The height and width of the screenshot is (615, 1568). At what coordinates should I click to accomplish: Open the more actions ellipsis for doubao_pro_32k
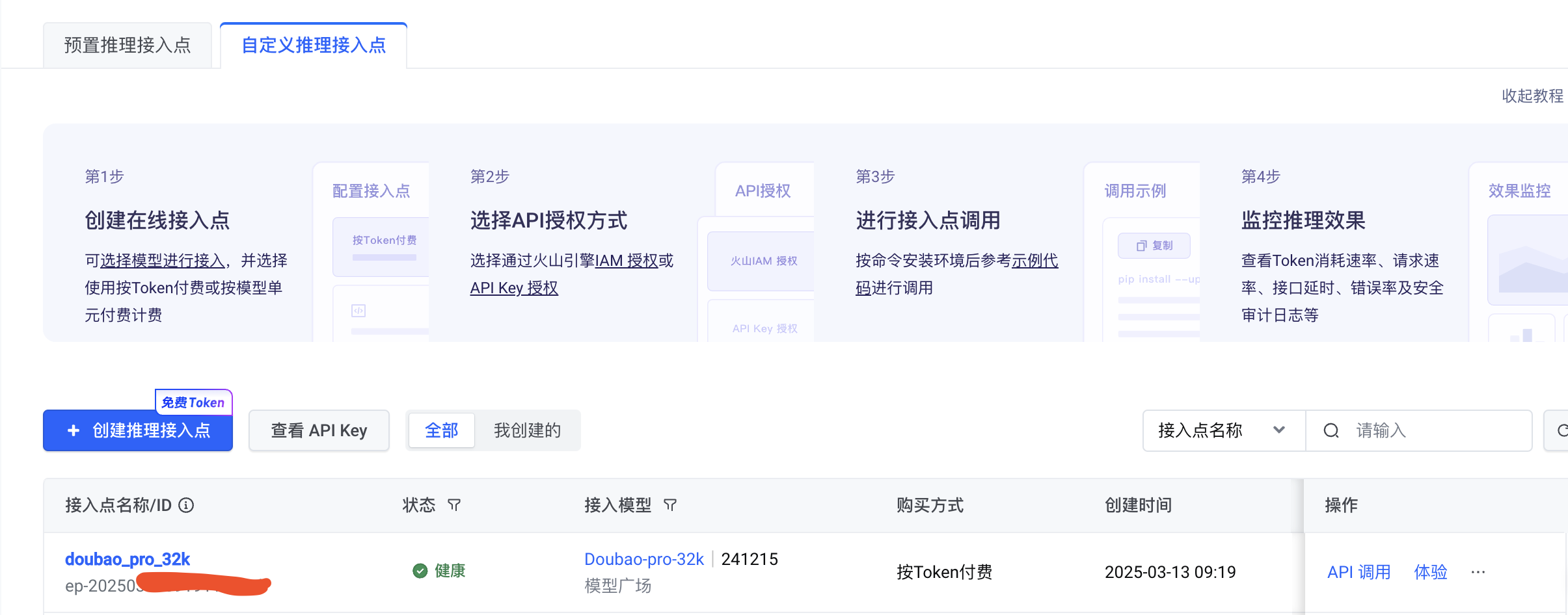coord(1478,572)
